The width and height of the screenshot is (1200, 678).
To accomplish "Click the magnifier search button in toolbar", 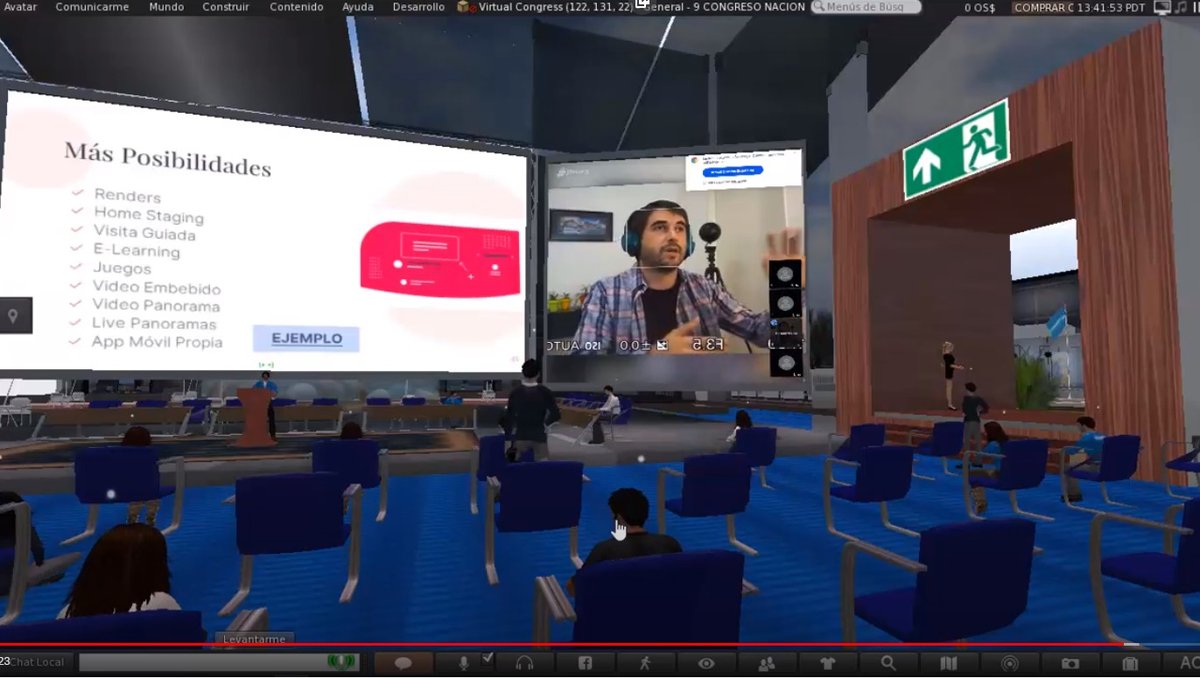I will coord(888,663).
